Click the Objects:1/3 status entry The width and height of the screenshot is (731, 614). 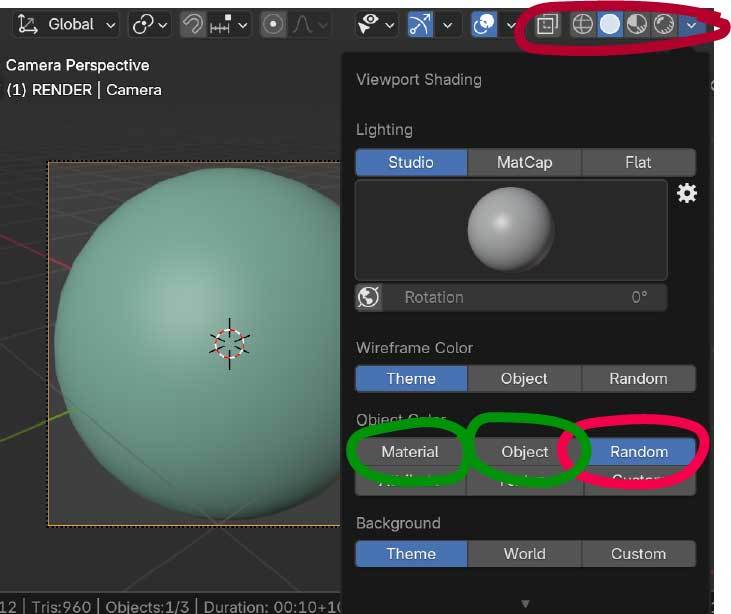[x=147, y=607]
